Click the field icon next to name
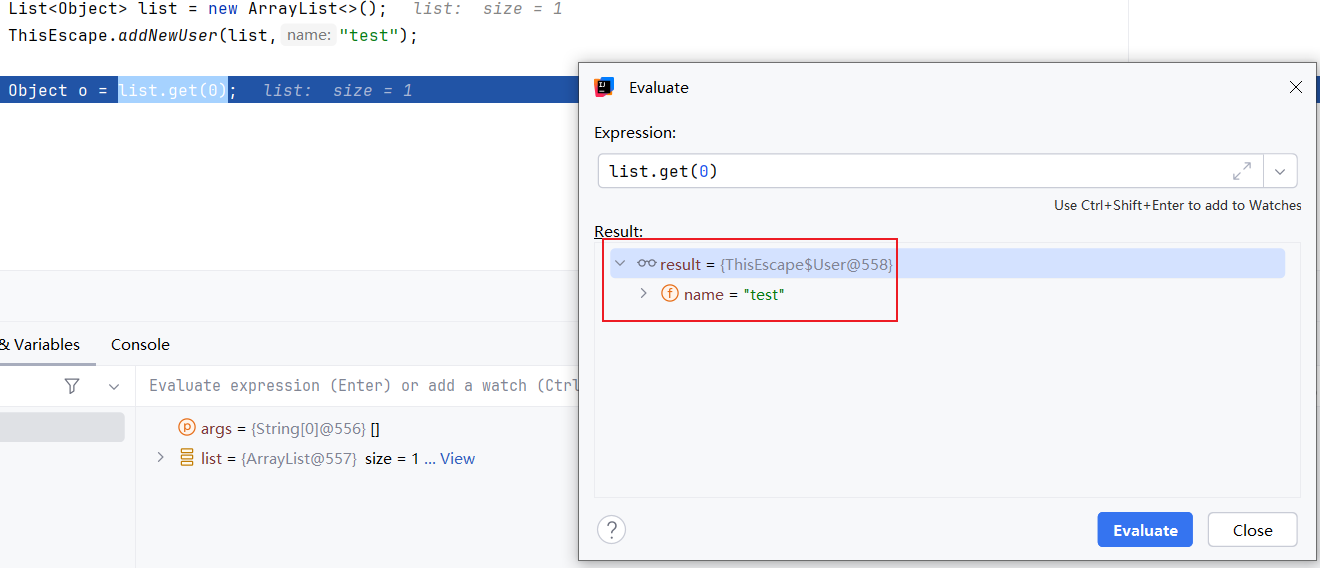 tap(670, 294)
